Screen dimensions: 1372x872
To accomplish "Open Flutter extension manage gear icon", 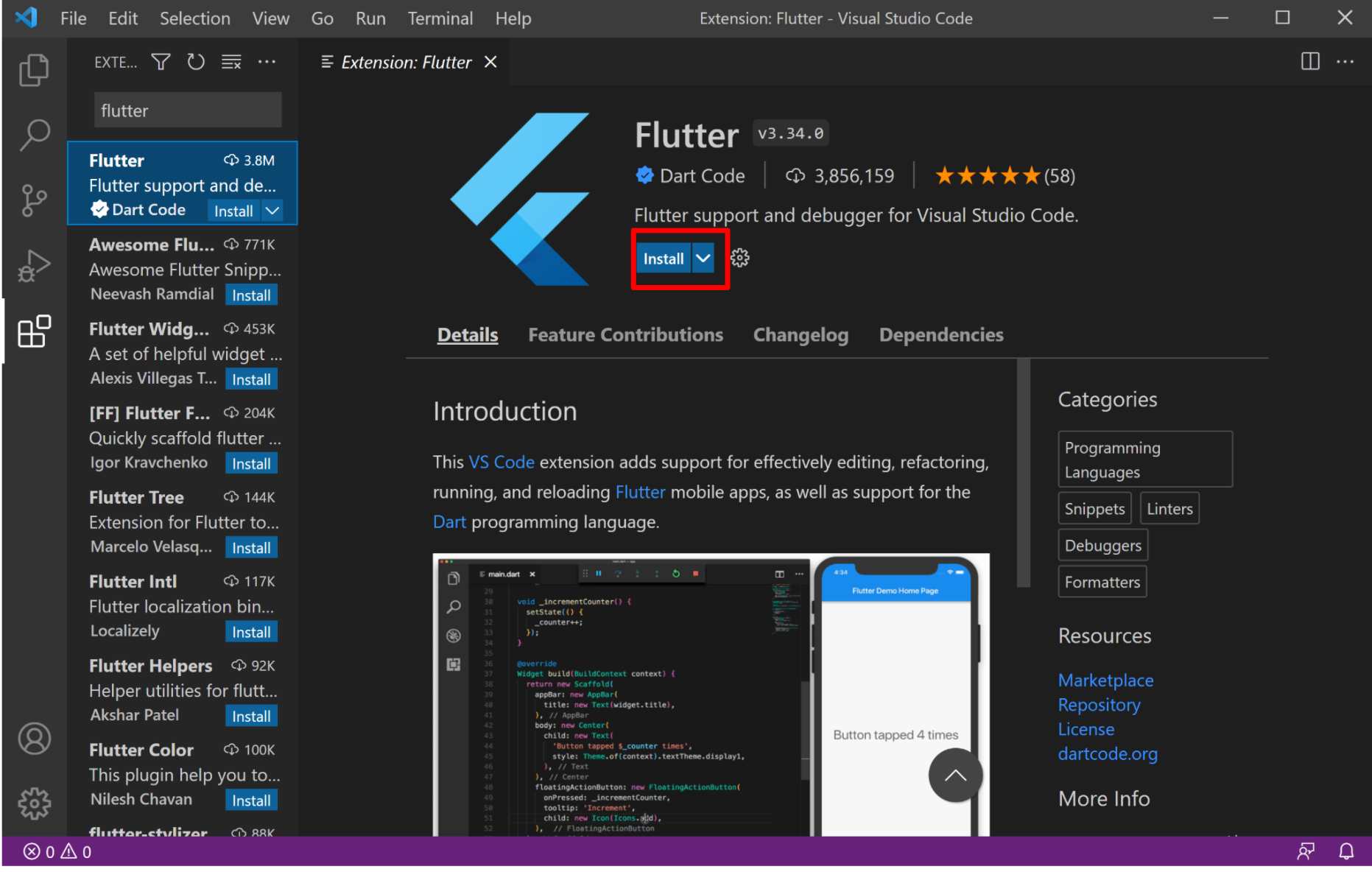I will [x=739, y=258].
